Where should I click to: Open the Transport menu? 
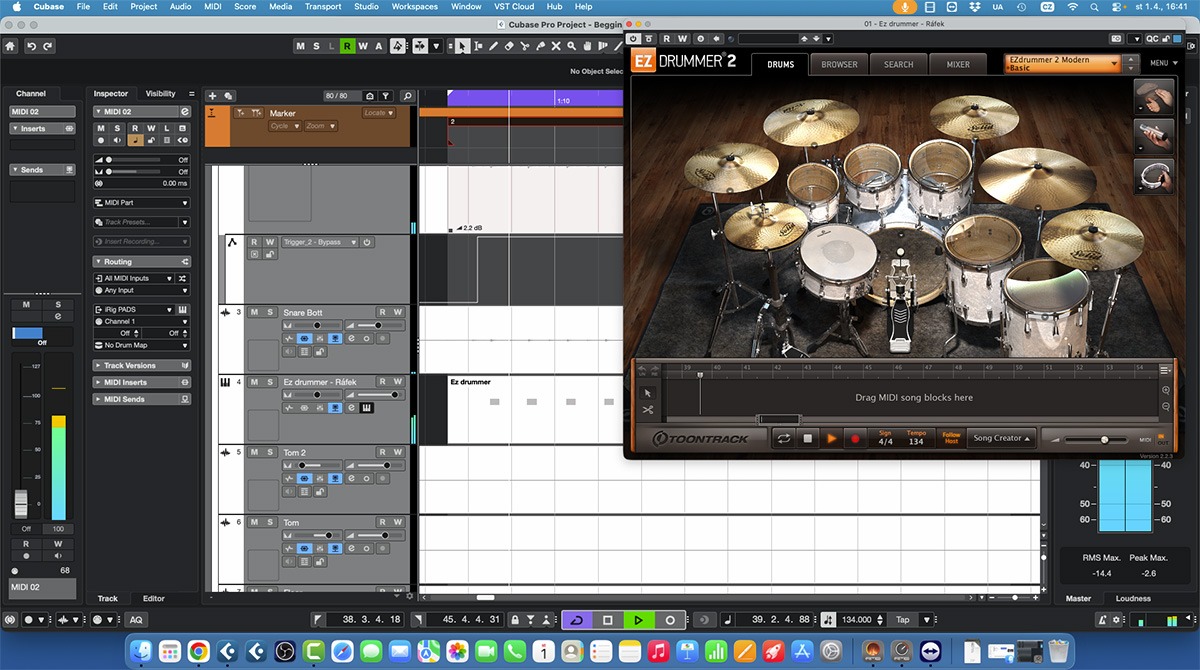click(322, 7)
